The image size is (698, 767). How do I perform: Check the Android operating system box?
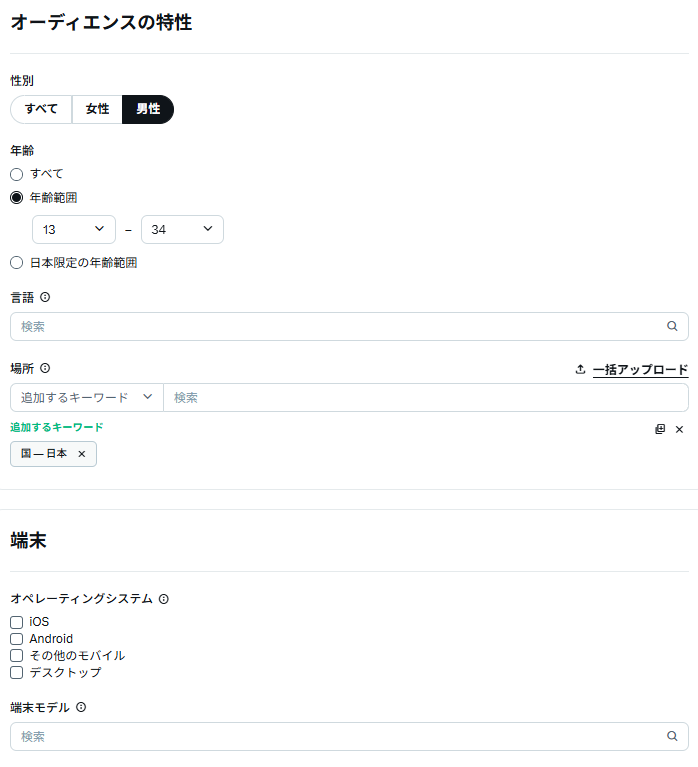16,639
